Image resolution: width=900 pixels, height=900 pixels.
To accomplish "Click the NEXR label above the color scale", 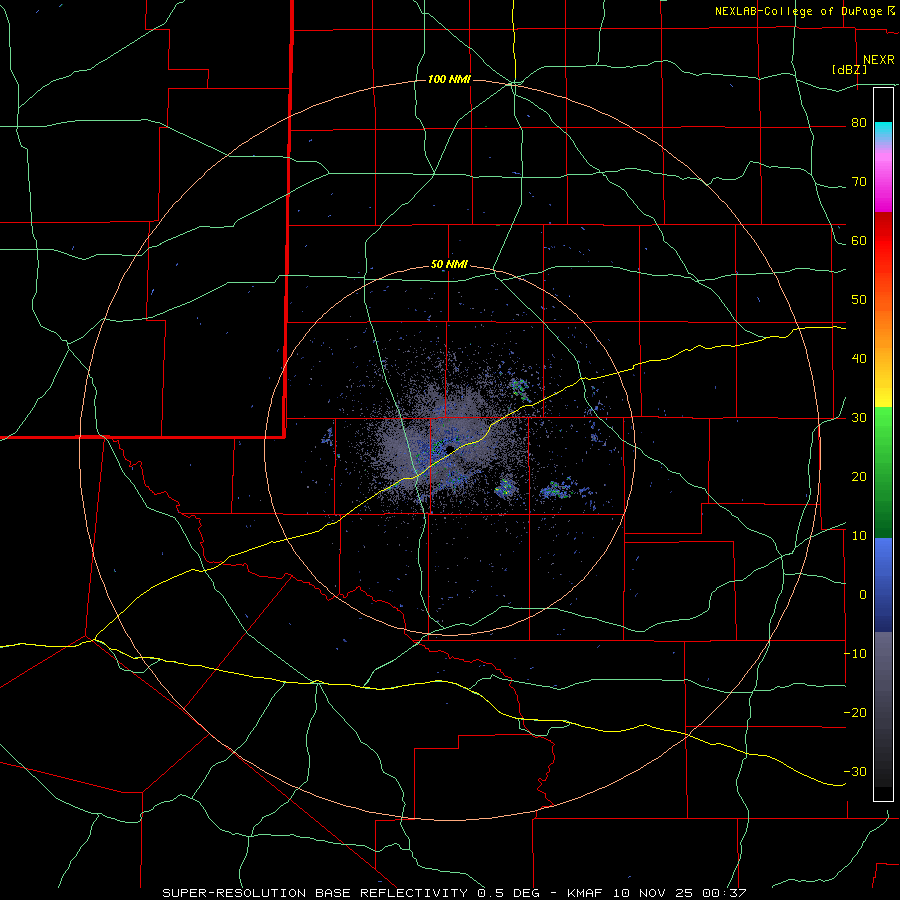I will pos(879,60).
